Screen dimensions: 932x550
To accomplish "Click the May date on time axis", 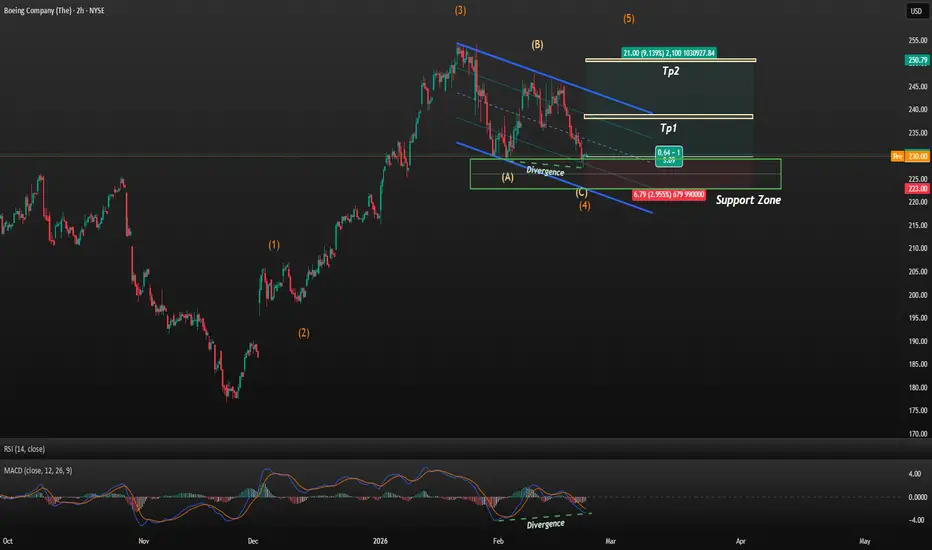I will click(865, 541).
